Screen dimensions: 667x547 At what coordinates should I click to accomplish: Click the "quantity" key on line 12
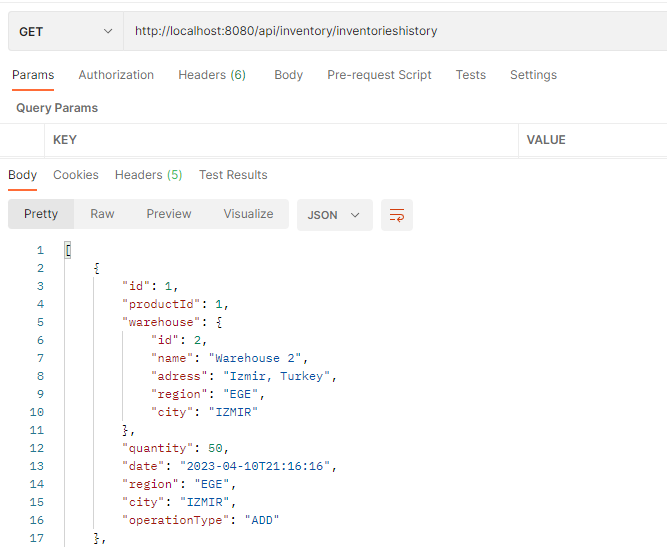click(158, 448)
